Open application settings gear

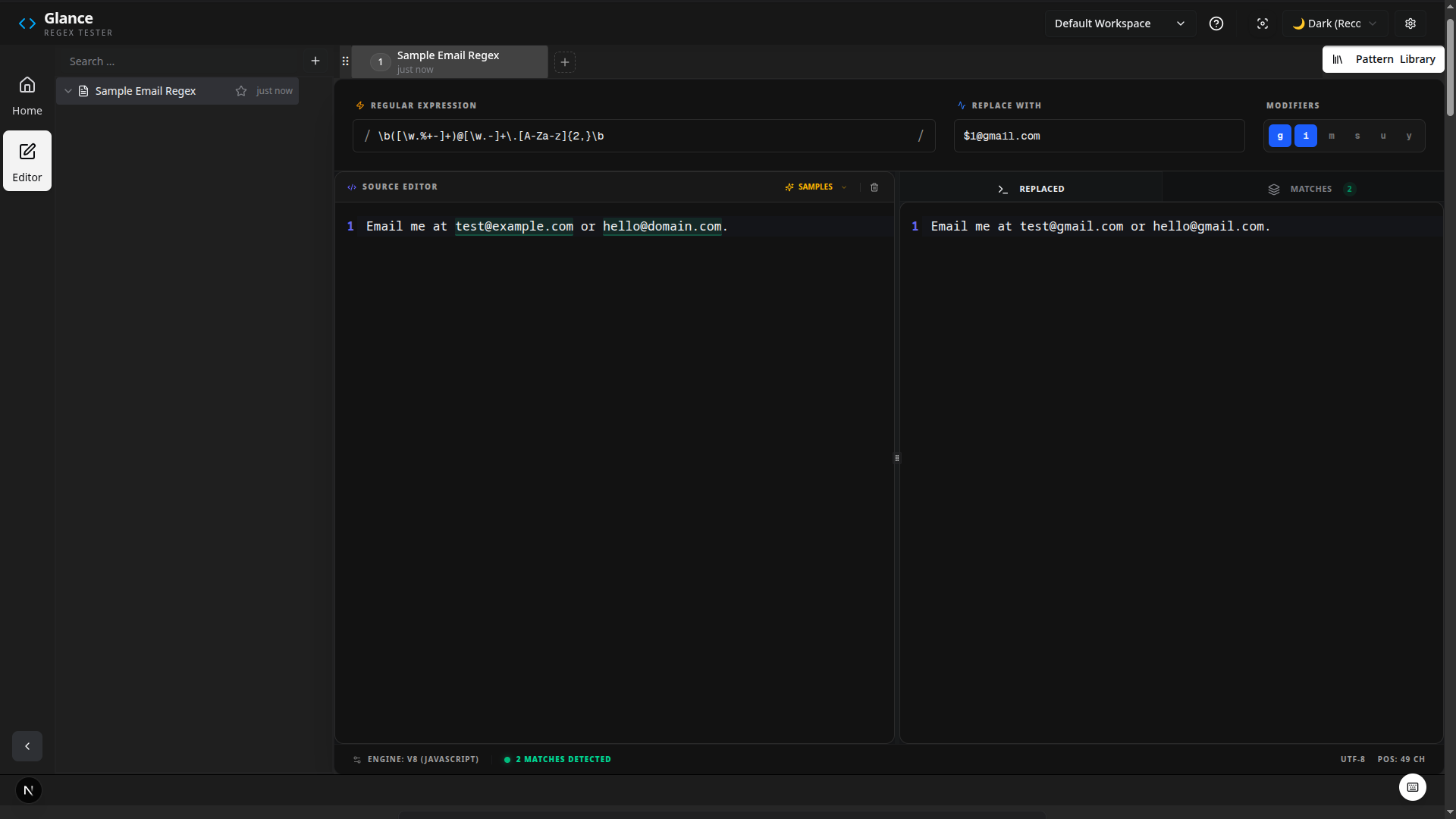[x=1410, y=24]
